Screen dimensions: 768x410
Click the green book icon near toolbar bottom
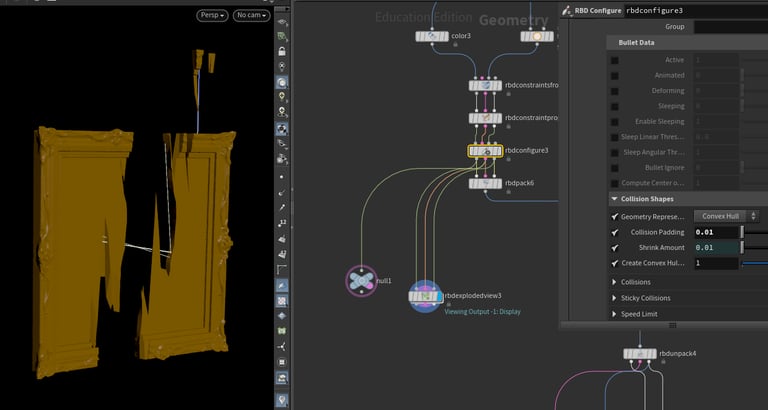coord(282,331)
